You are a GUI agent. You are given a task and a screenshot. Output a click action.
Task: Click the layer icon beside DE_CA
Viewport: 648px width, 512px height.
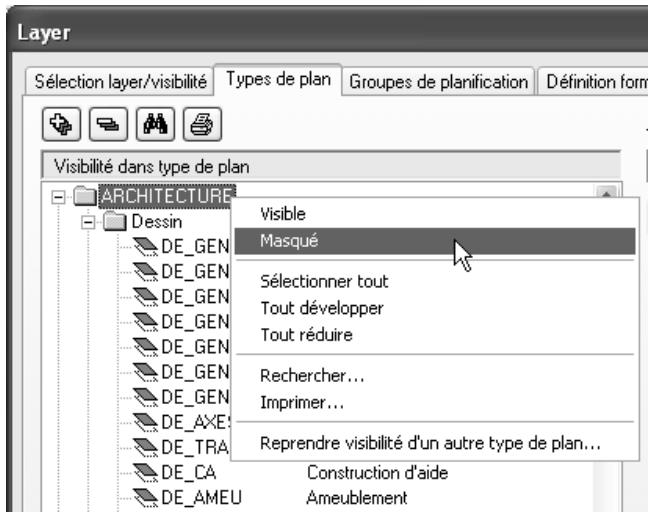(x=145, y=472)
